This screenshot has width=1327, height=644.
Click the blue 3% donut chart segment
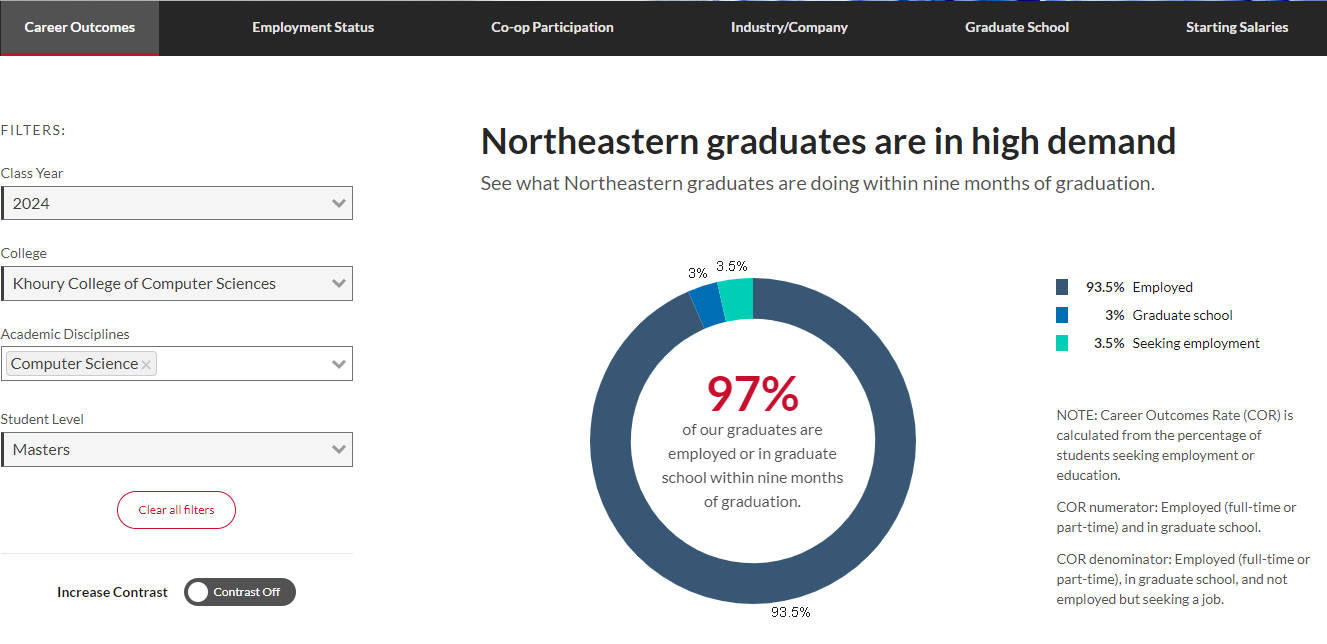pos(707,305)
